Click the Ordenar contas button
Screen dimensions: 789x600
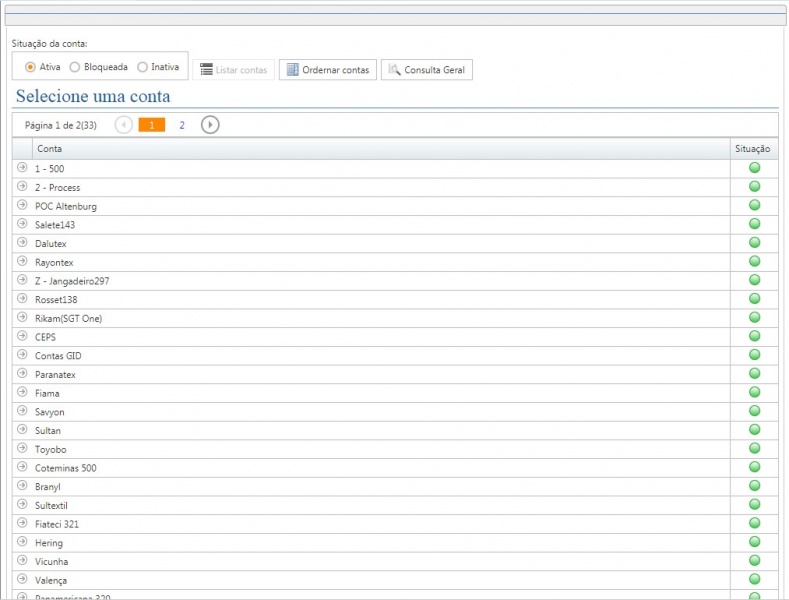click(328, 70)
